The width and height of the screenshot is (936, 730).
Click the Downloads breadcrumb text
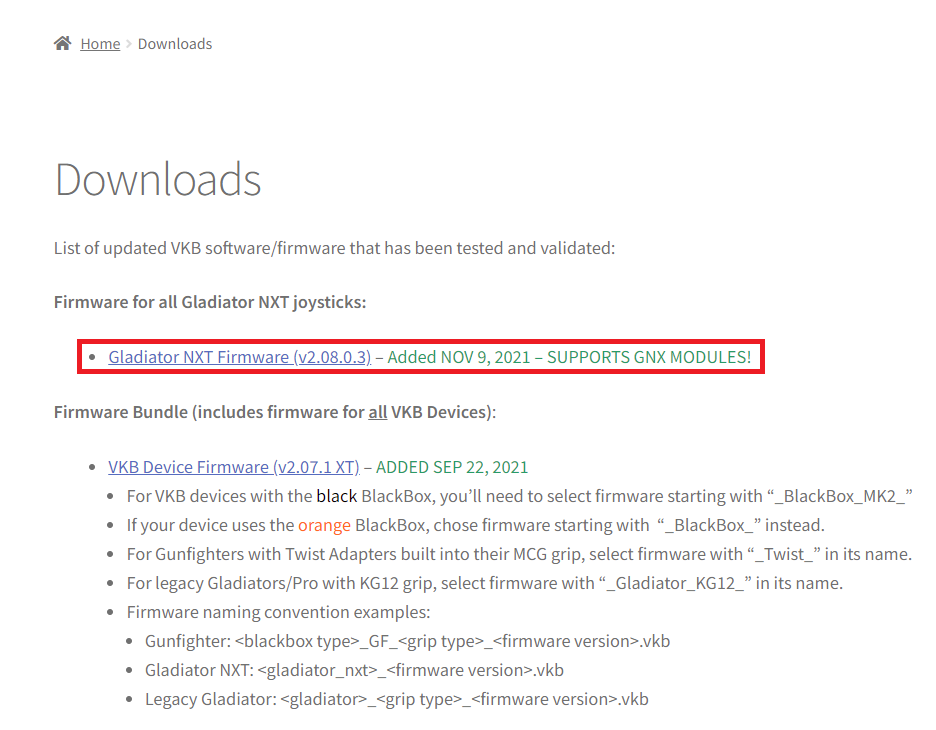[x=175, y=44]
